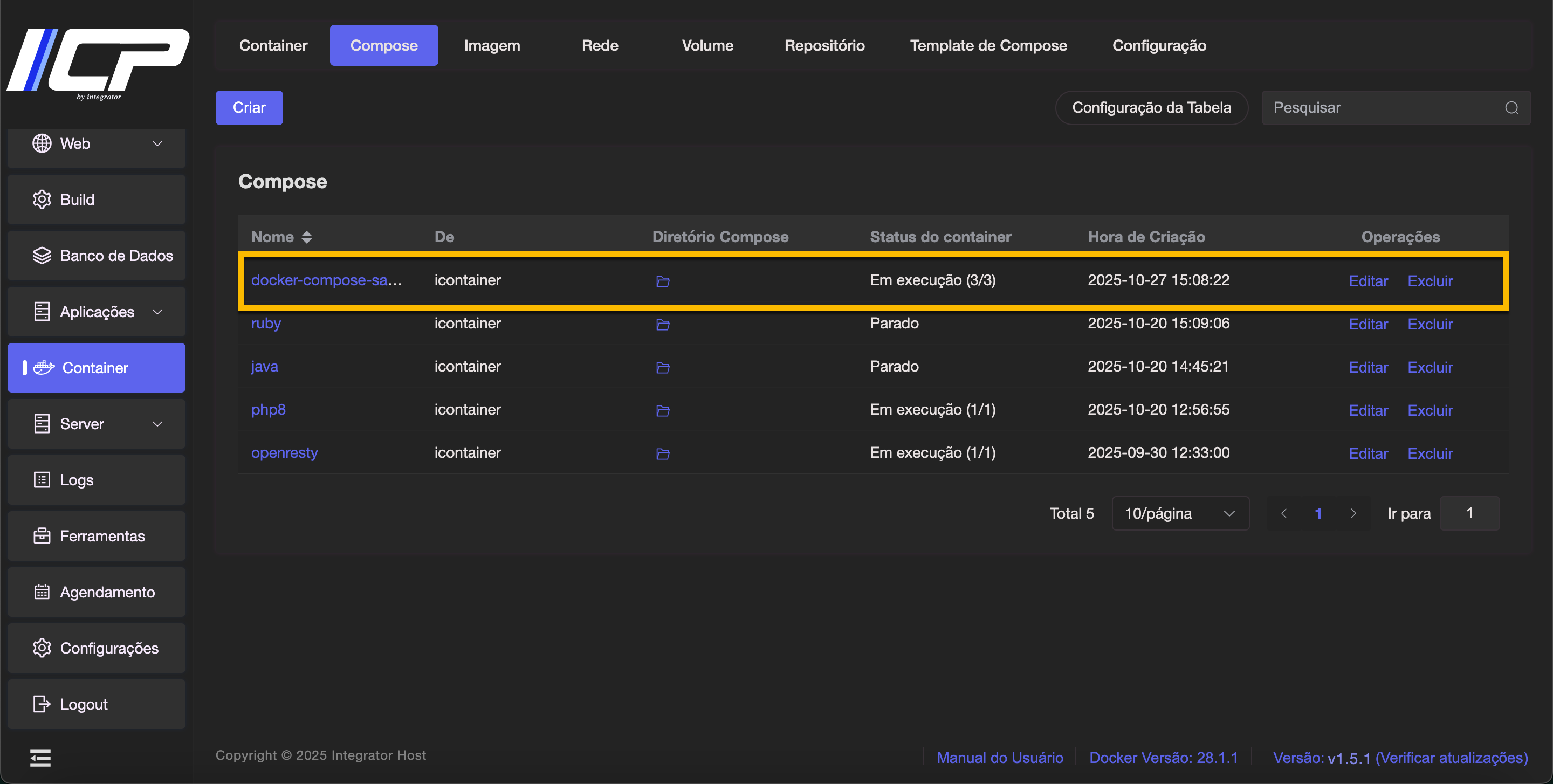Switch to the Rede tab
Viewport: 1553px width, 784px height.
(600, 45)
